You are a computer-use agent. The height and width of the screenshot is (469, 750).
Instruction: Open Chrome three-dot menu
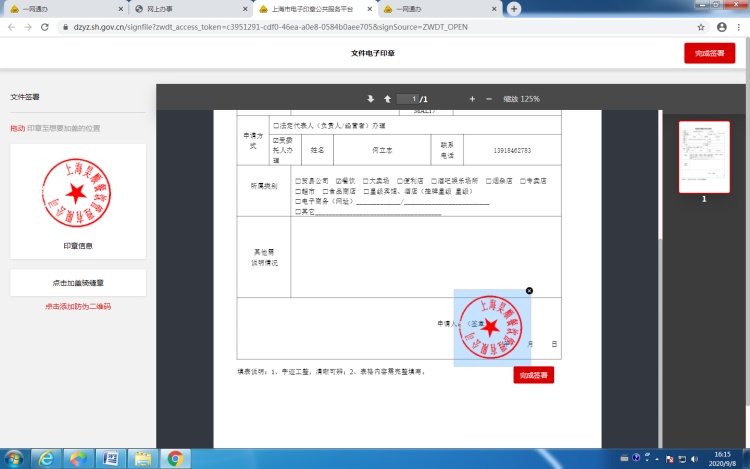click(738, 27)
